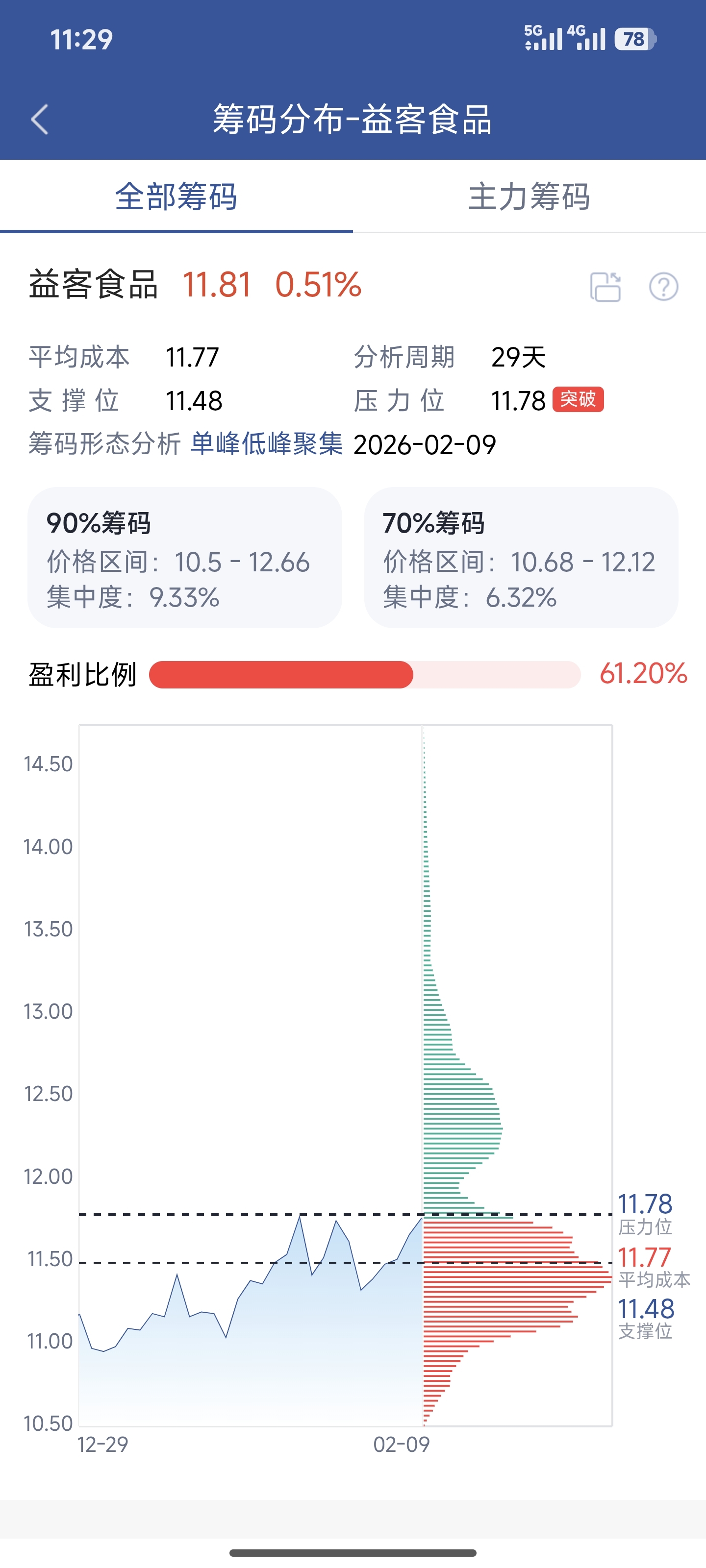Tap the red 突破 badge
The width and height of the screenshot is (706, 1568).
pos(578,399)
